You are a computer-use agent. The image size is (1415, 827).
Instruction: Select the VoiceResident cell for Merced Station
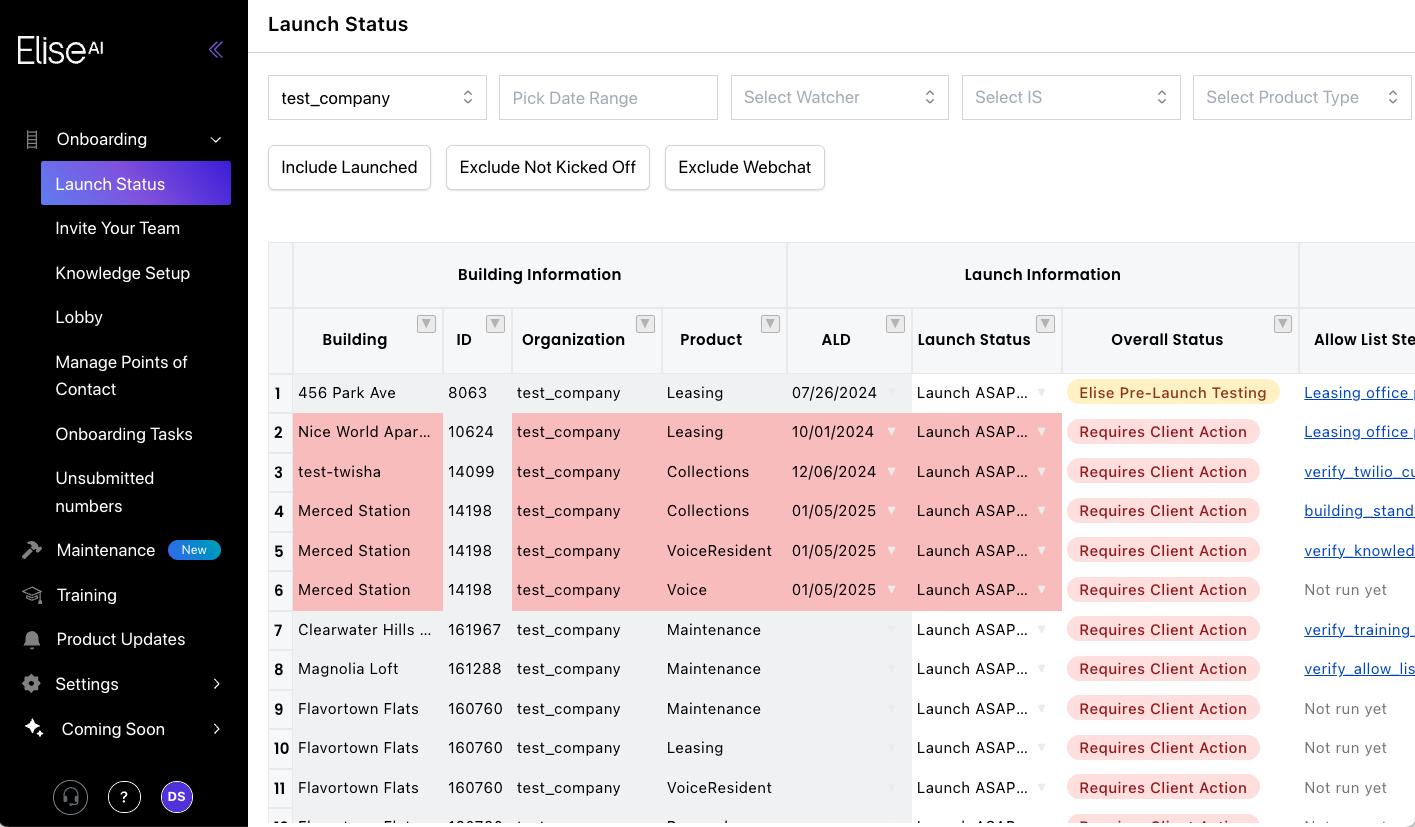[x=724, y=551]
